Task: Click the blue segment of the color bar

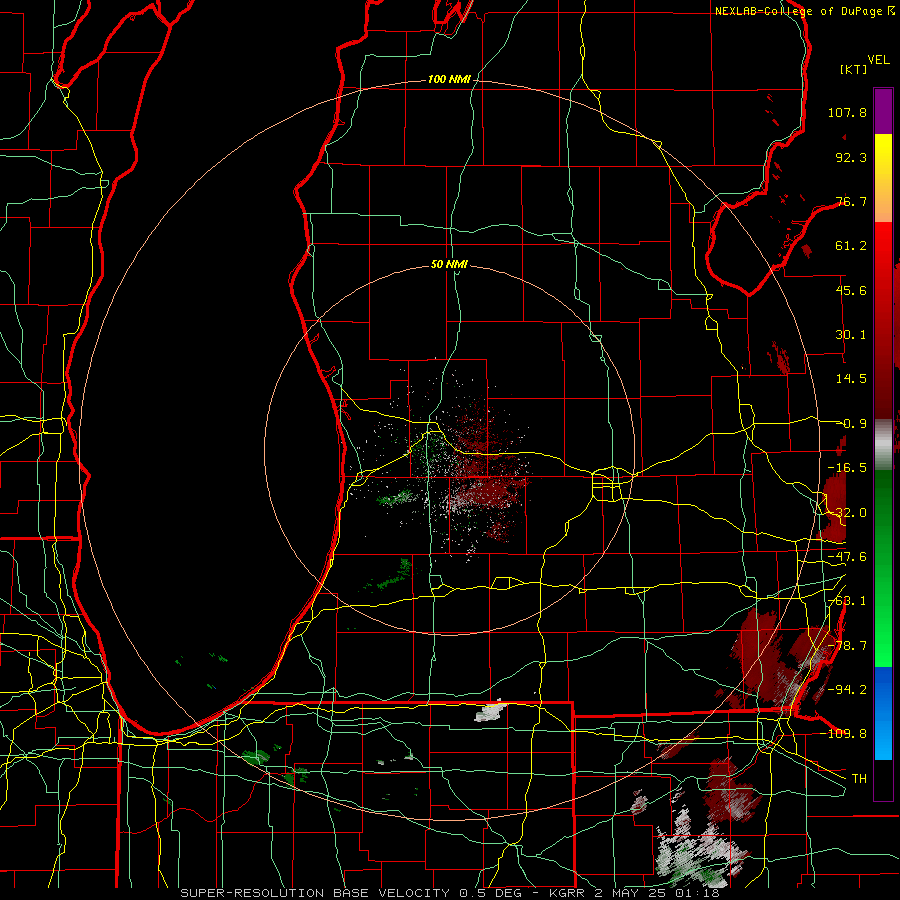Action: pyautogui.click(x=883, y=713)
